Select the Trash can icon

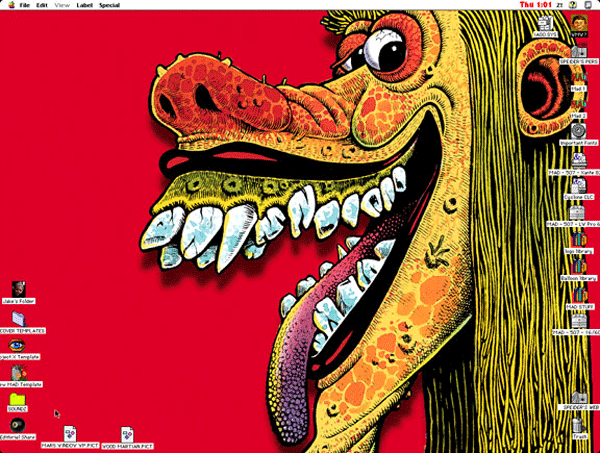click(579, 424)
